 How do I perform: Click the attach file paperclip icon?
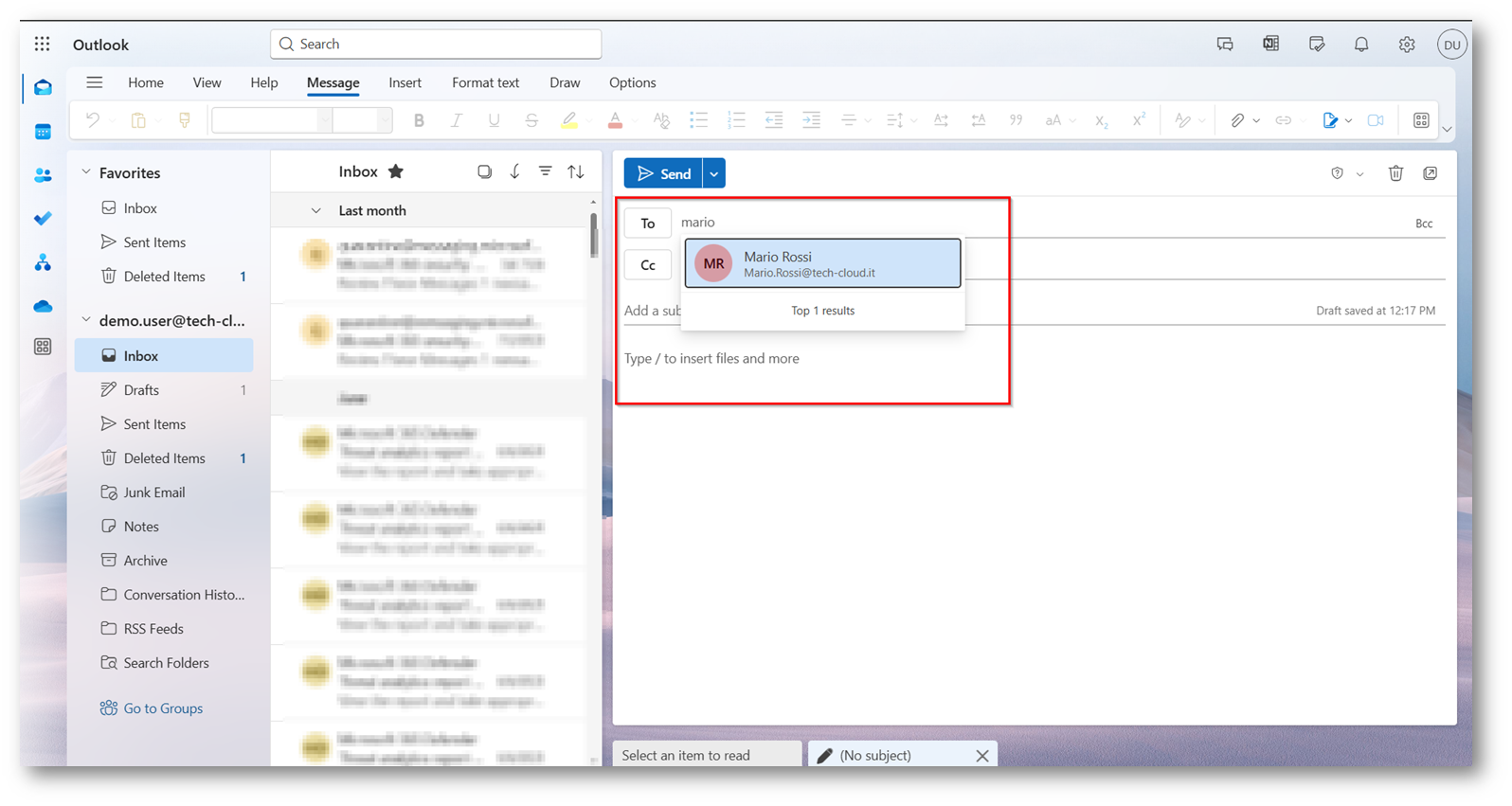[x=1237, y=120]
